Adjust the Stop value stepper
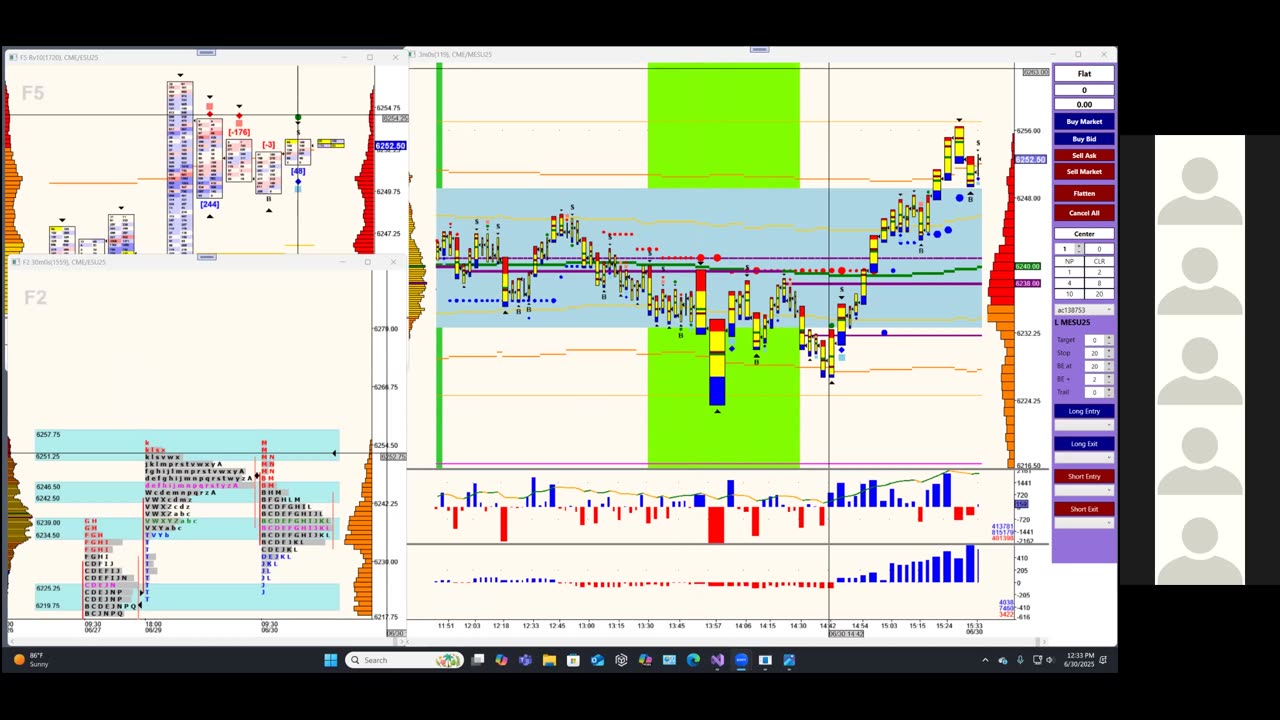This screenshot has width=1280, height=720. click(1109, 353)
